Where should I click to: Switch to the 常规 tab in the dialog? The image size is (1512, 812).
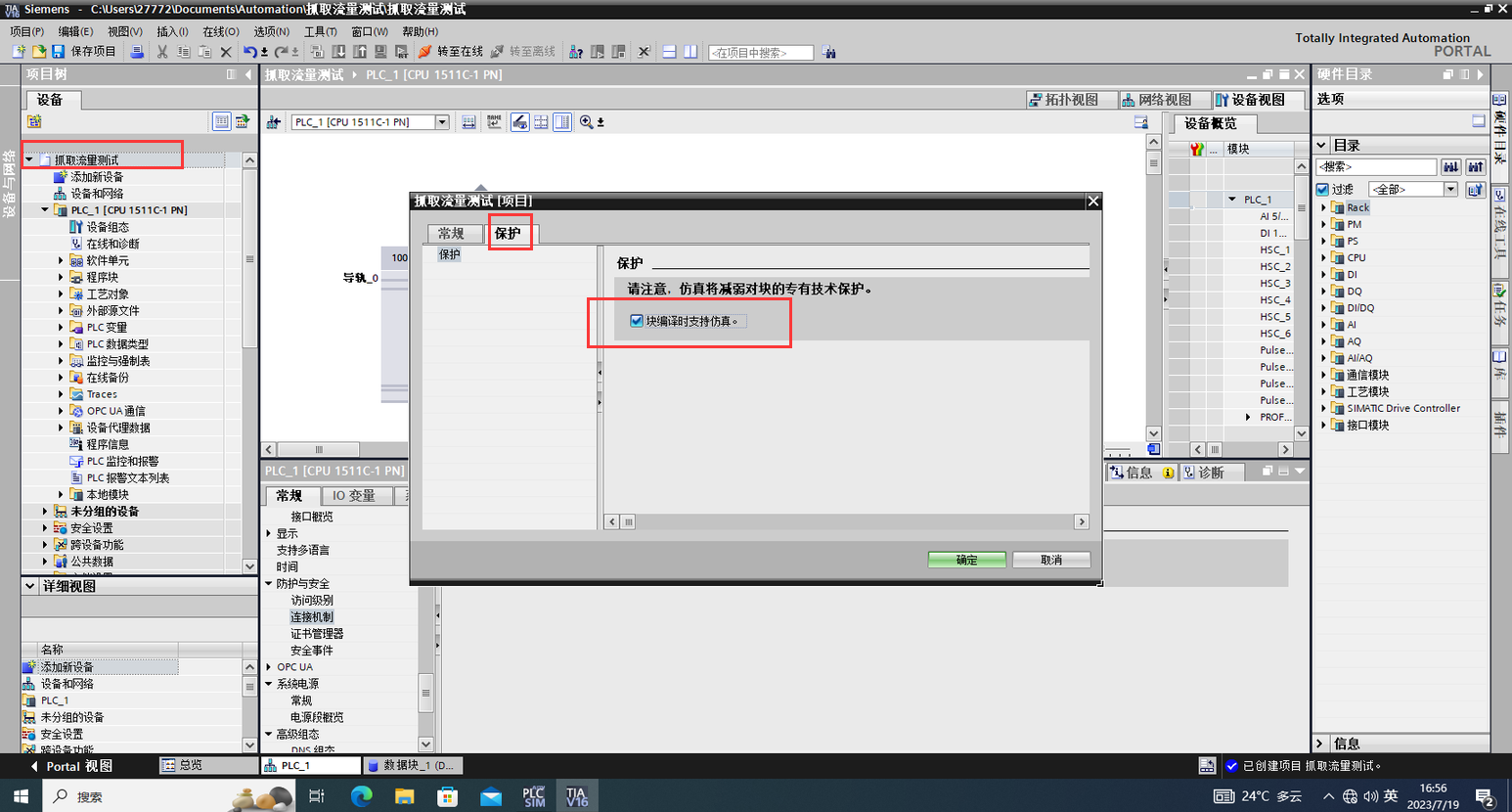452,233
